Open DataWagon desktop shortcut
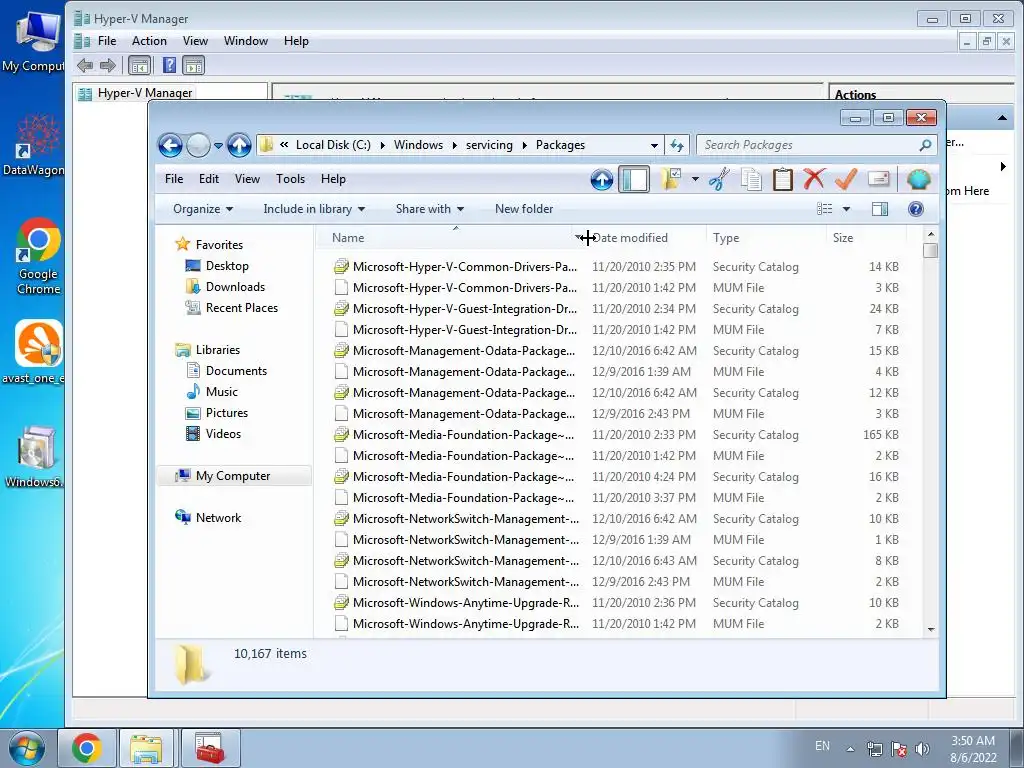 pos(34,145)
